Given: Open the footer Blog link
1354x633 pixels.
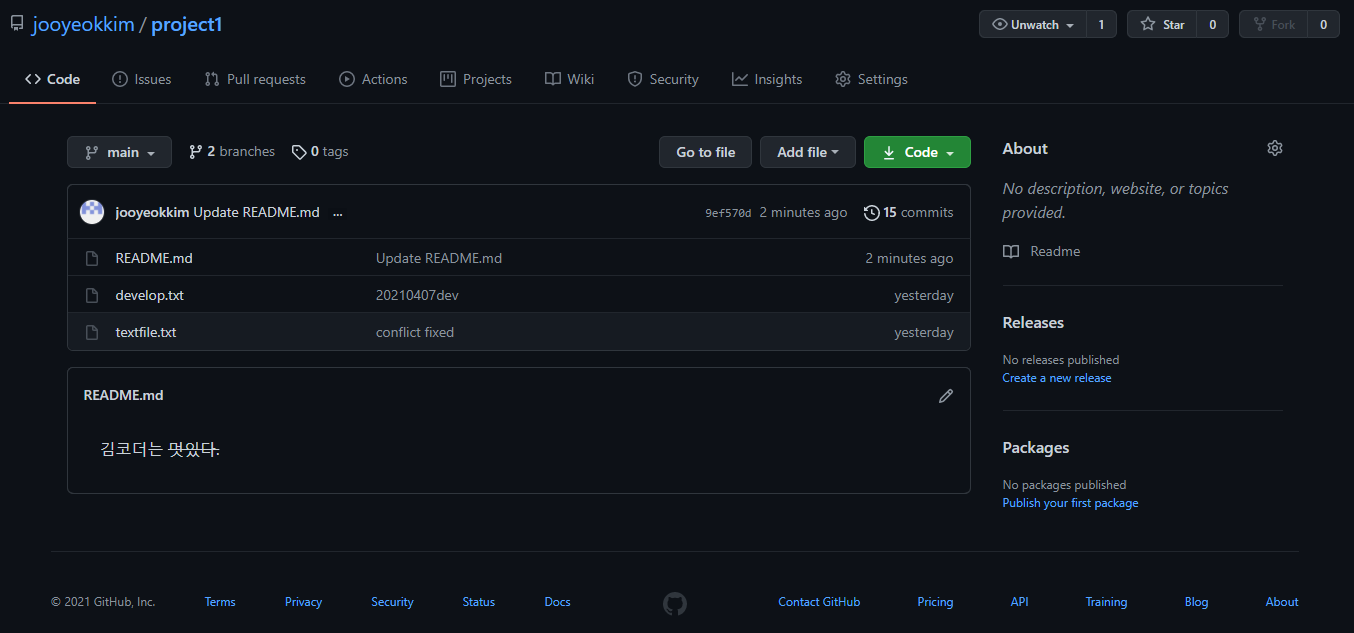Looking at the screenshot, I should coord(1196,602).
